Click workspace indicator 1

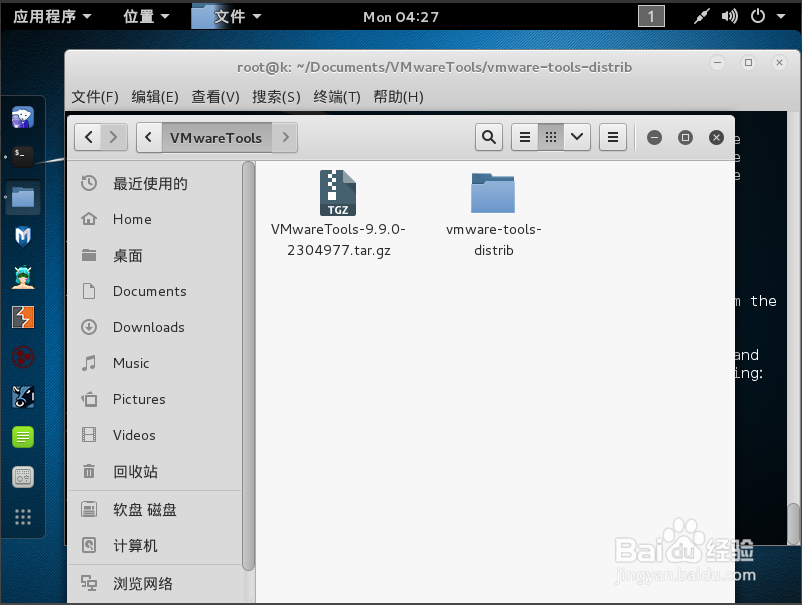pos(651,16)
